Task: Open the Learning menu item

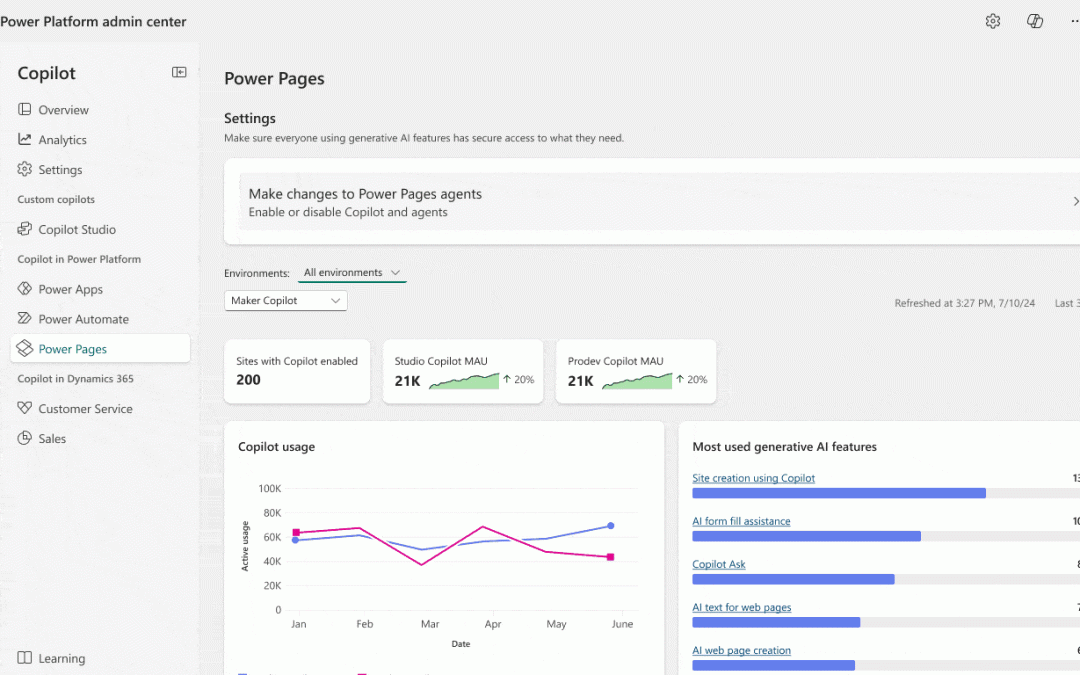Action: [x=60, y=658]
